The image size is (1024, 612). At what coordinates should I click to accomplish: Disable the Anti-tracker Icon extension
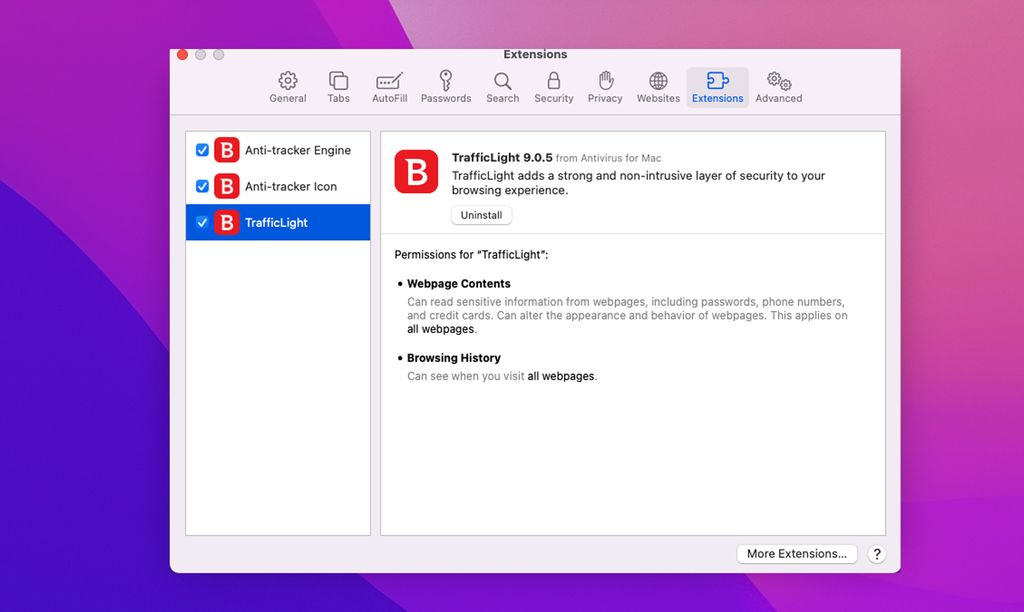pos(203,186)
